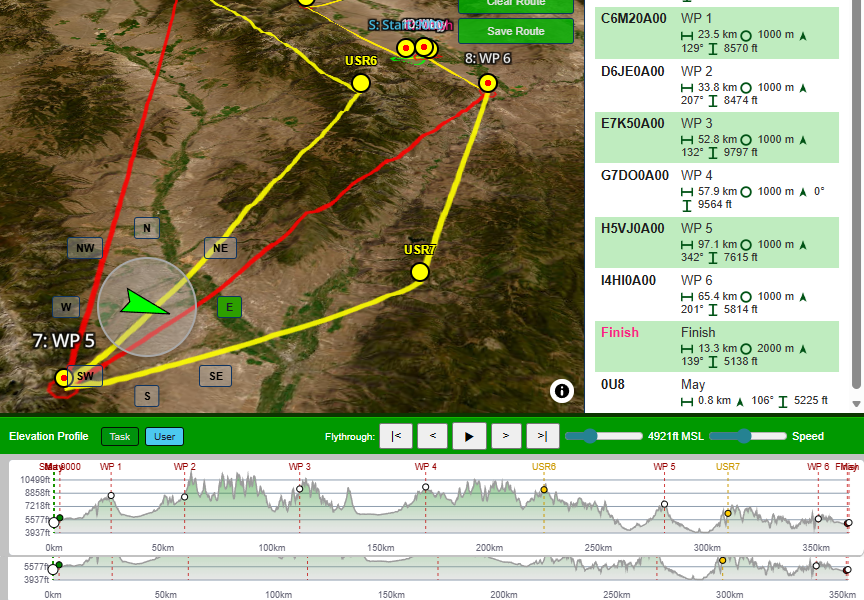
Task: Click the Elevation Profile label
Action: [48, 436]
